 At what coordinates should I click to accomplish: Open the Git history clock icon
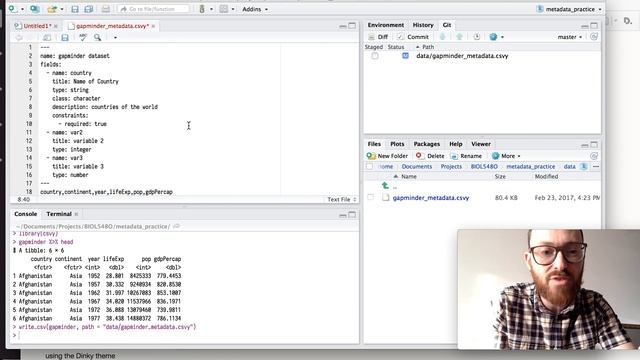click(x=477, y=37)
